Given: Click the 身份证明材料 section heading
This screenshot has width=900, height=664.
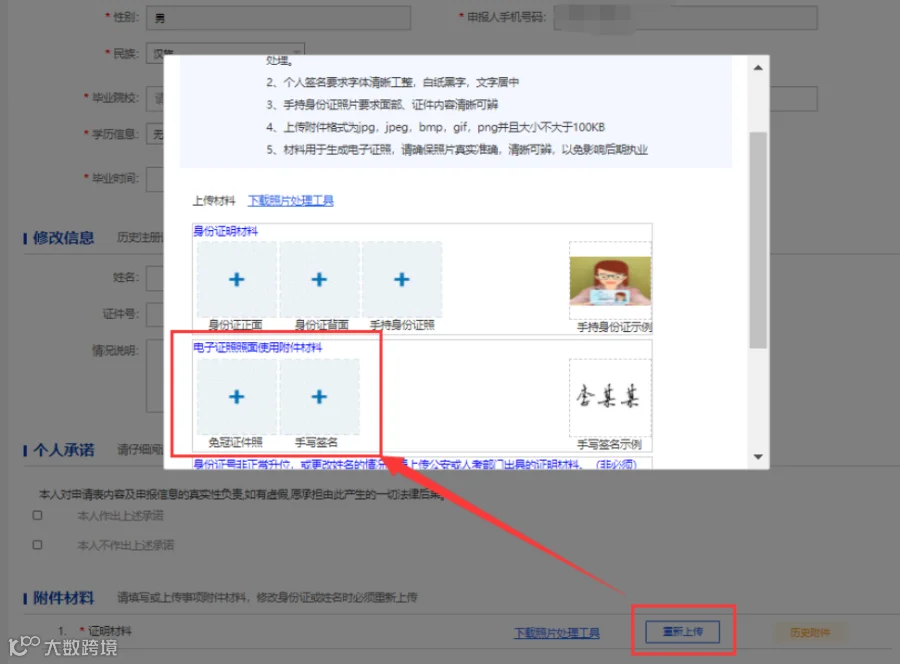Looking at the screenshot, I should [x=226, y=231].
